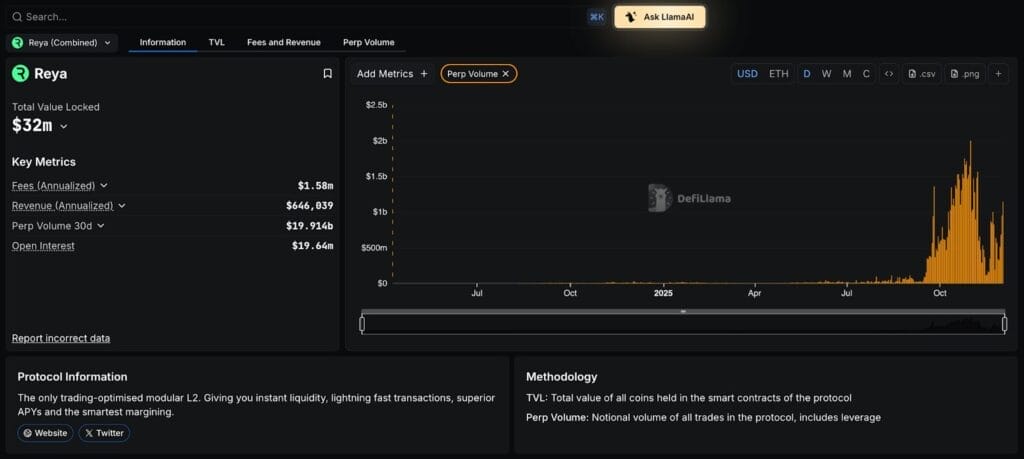Click the X icon in Twitter button
Image resolution: width=1024 pixels, height=459 pixels.
pyautogui.click(x=89, y=433)
